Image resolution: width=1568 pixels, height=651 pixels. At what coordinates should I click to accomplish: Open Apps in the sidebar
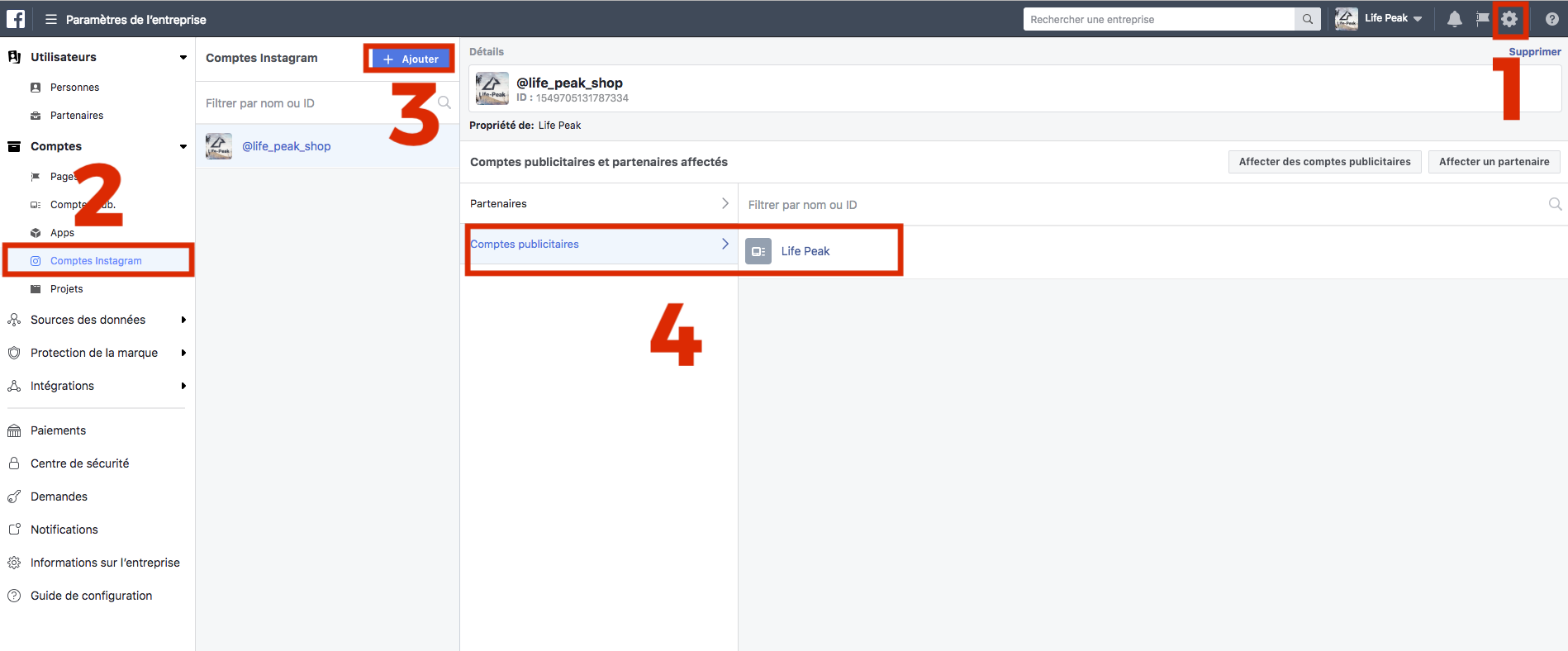tap(62, 233)
